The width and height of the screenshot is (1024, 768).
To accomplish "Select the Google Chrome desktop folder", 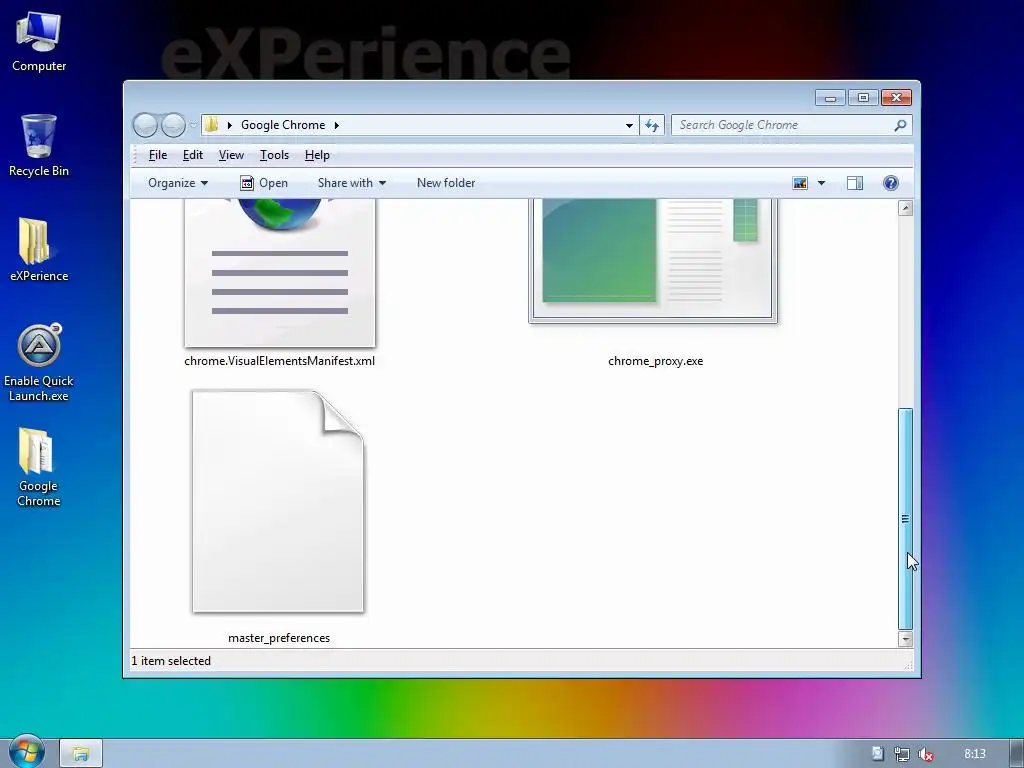I will (39, 467).
